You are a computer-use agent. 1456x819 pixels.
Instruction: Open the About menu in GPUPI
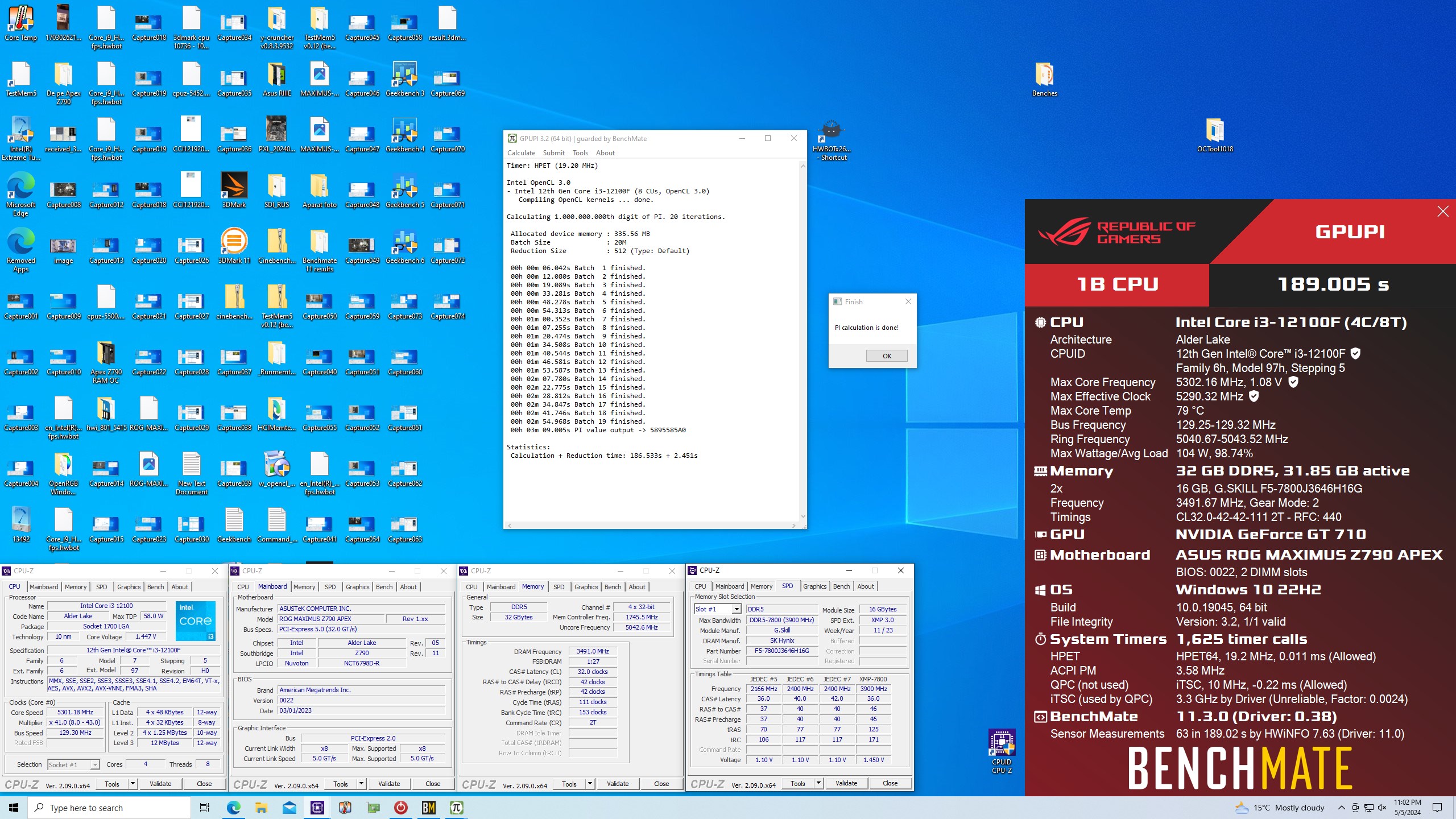(605, 153)
